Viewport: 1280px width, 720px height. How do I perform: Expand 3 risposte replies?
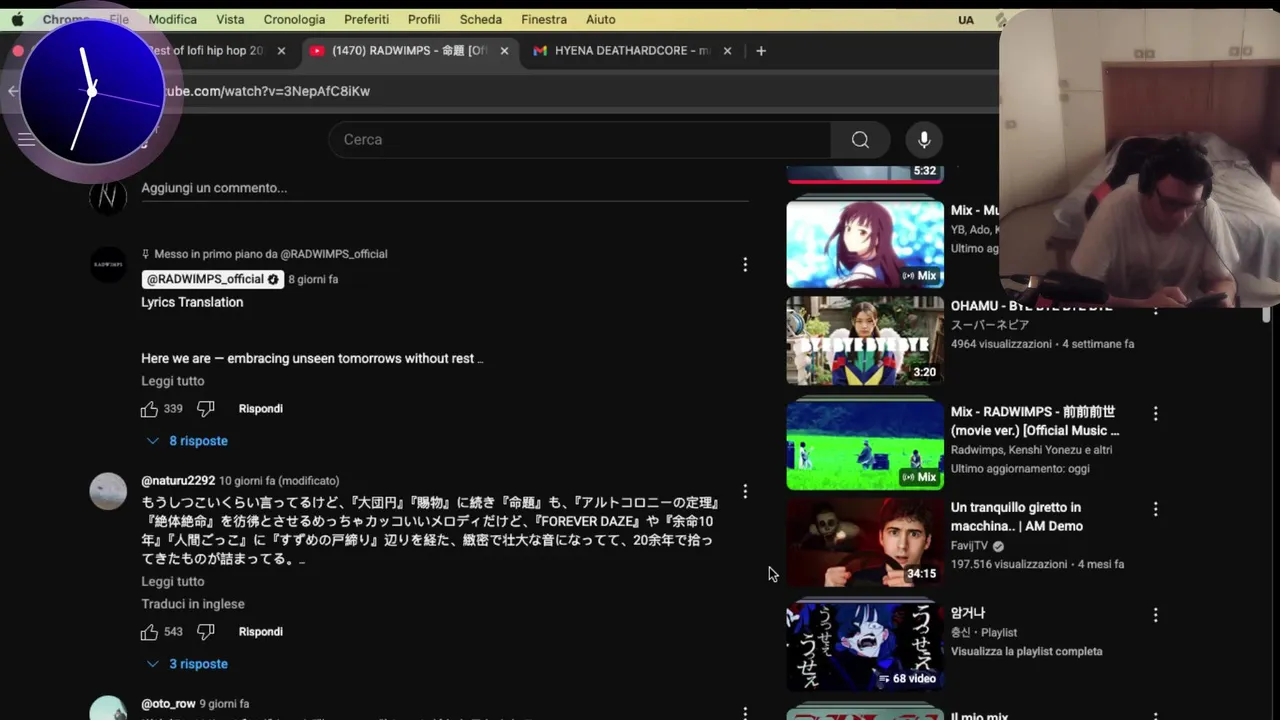click(x=187, y=664)
